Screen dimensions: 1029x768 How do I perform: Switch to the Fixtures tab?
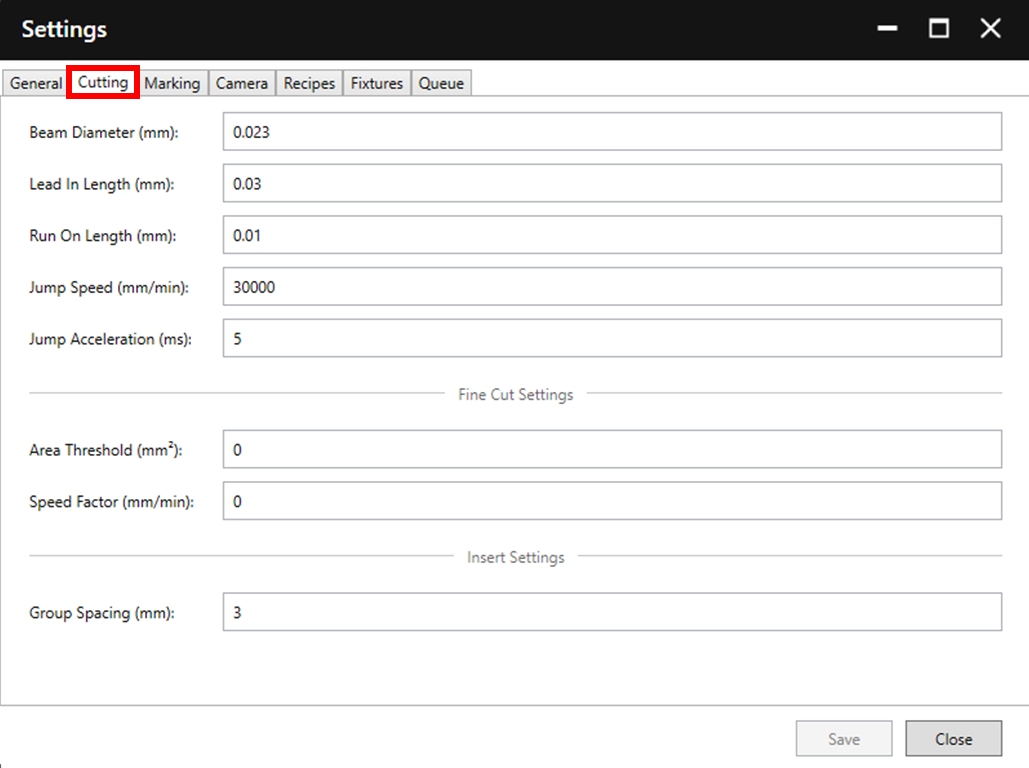pyautogui.click(x=377, y=83)
